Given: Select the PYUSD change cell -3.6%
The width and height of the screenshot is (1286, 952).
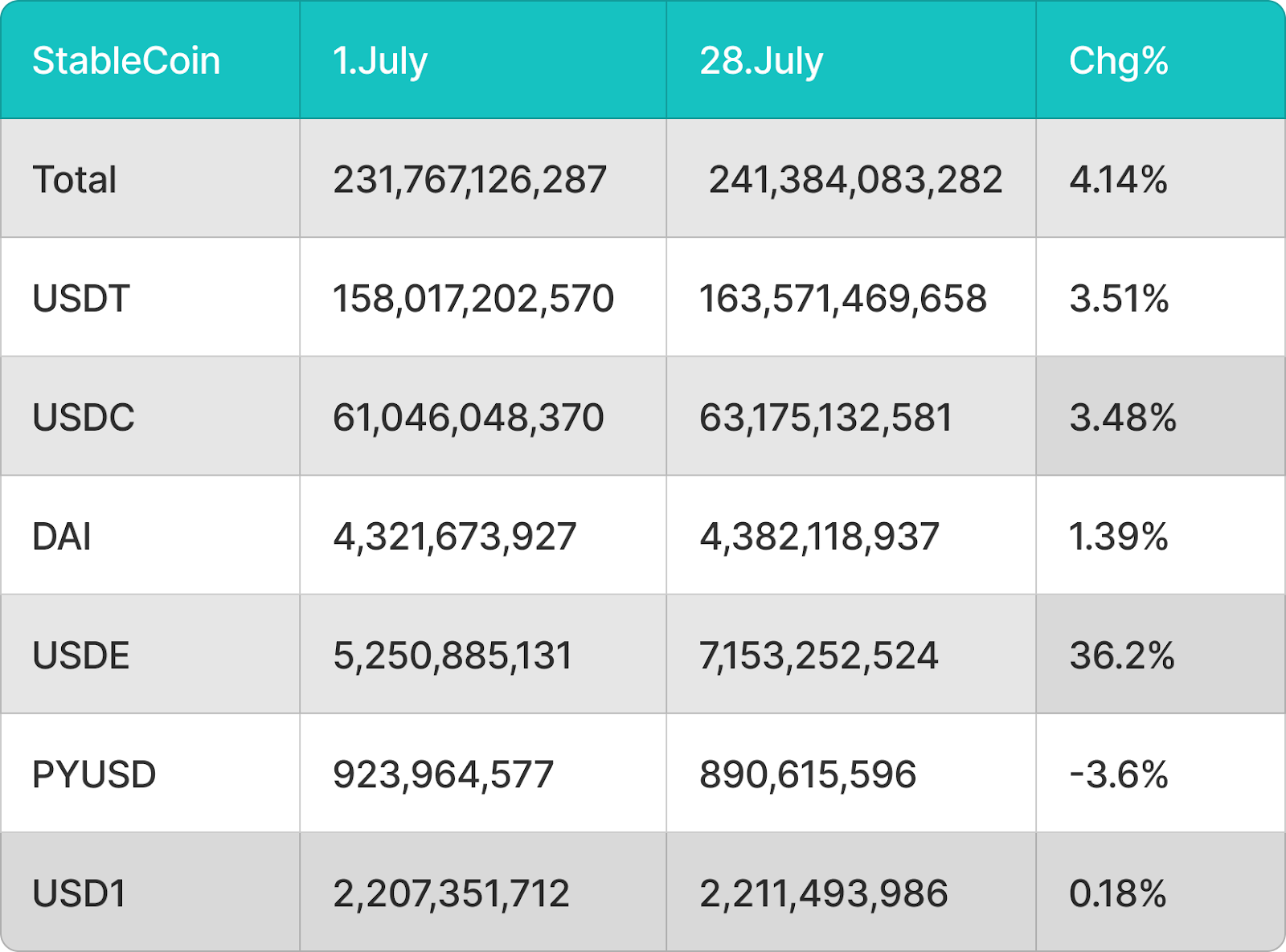Looking at the screenshot, I should (x=1118, y=774).
